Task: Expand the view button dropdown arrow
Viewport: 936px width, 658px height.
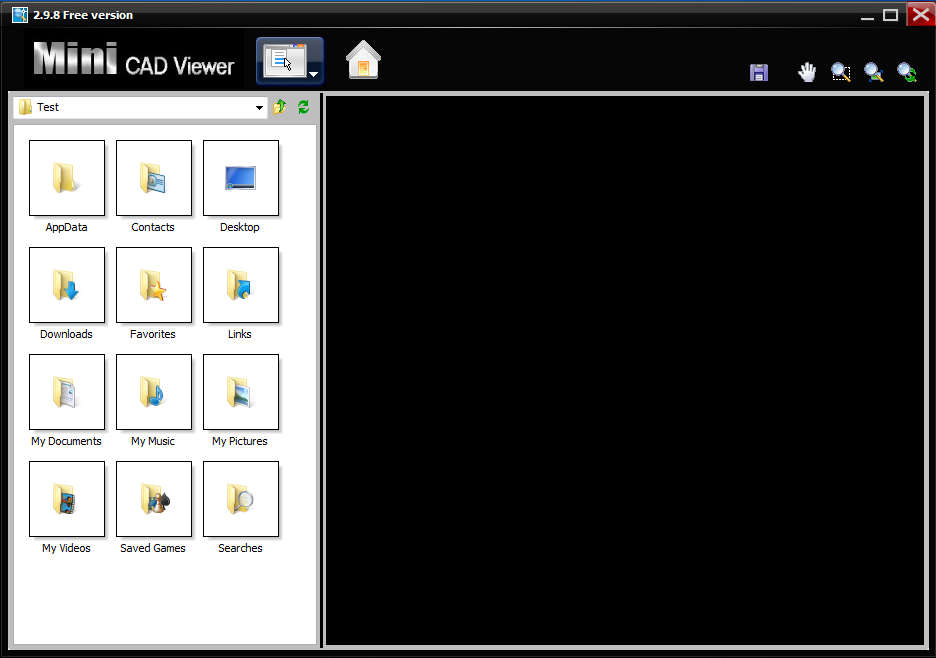Action: point(313,75)
